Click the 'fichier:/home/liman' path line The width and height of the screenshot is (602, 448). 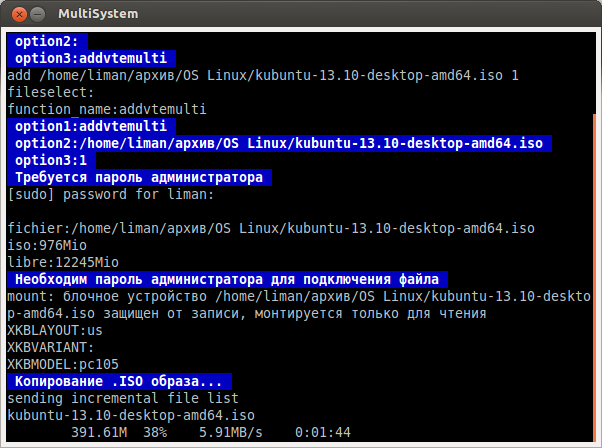(x=271, y=228)
